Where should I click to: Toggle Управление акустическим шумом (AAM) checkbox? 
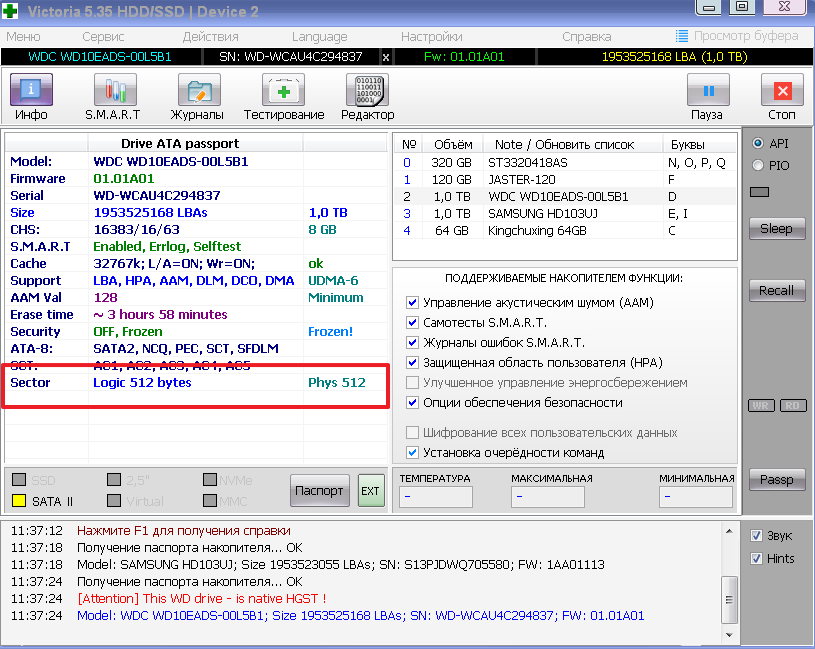tap(412, 302)
